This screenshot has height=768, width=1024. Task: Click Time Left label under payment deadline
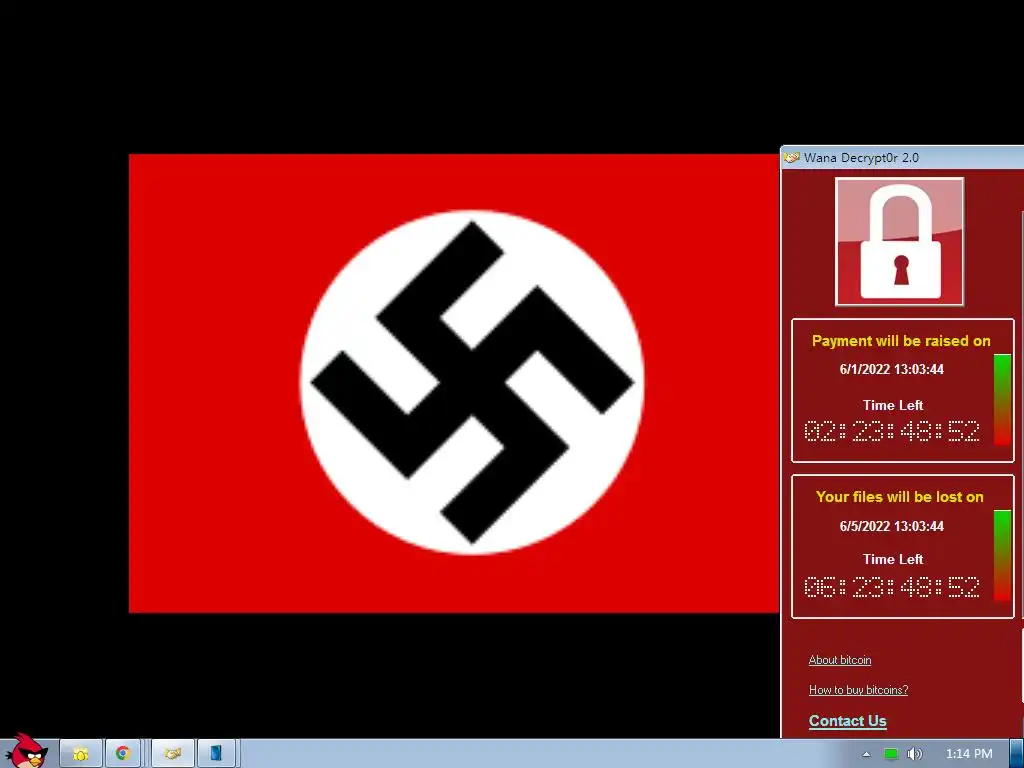[893, 406]
